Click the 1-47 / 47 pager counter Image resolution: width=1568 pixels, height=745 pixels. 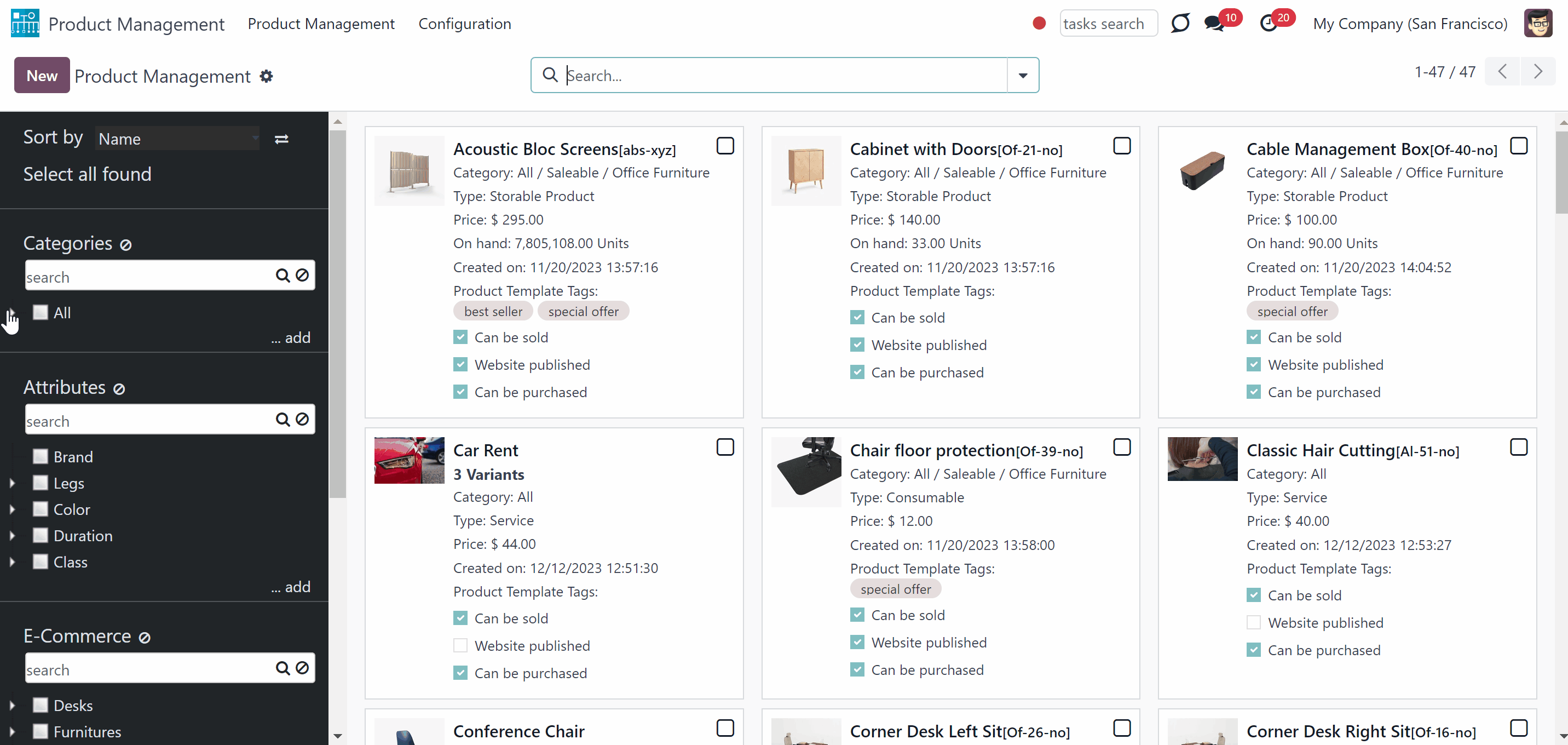coord(1444,72)
